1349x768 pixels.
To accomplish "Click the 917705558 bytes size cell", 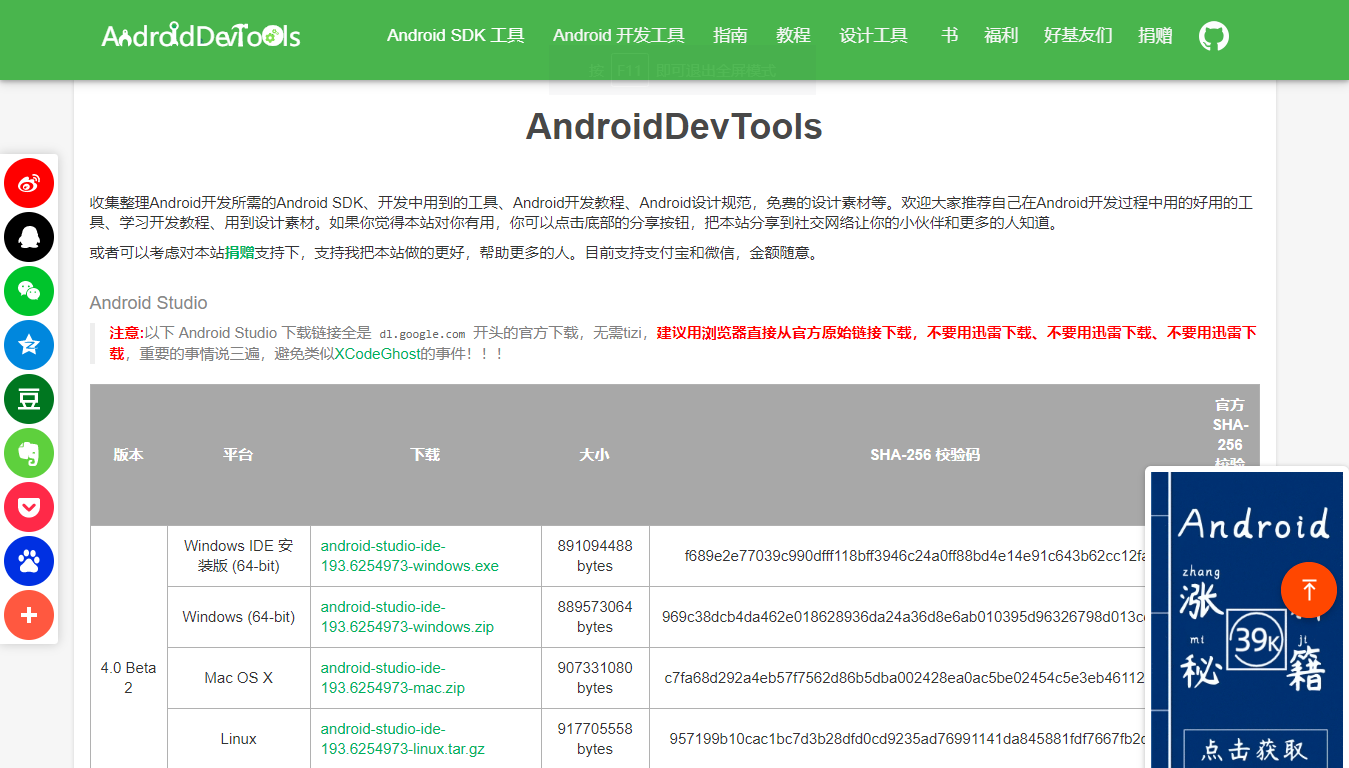I will click(x=595, y=739).
